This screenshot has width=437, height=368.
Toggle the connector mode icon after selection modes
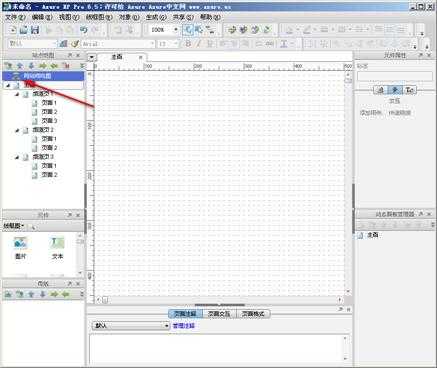[210, 30]
